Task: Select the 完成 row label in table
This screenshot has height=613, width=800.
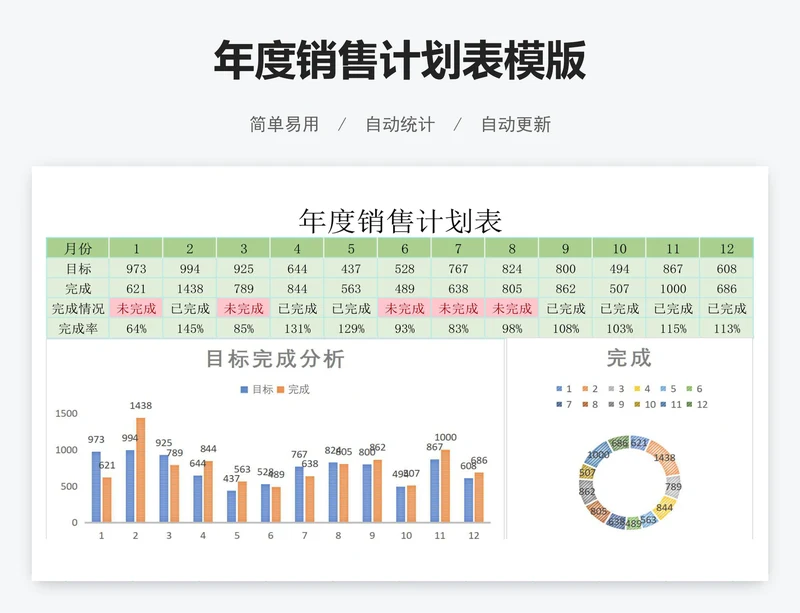Action: point(78,288)
